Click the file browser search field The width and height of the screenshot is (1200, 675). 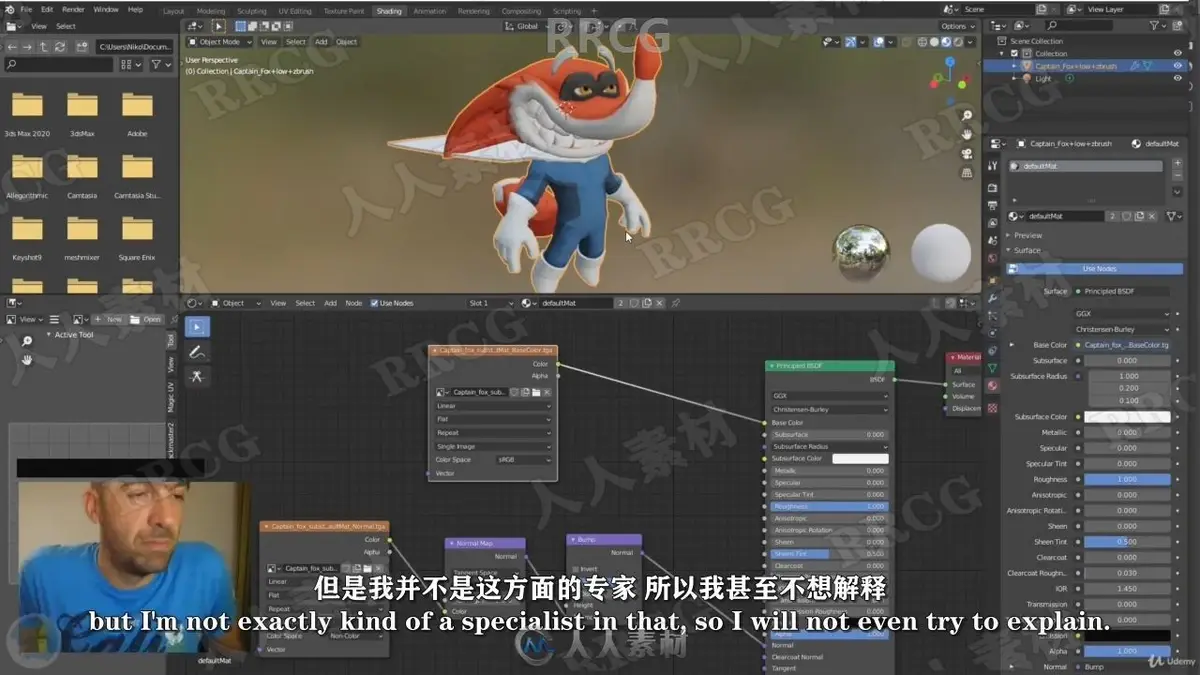(x=60, y=64)
